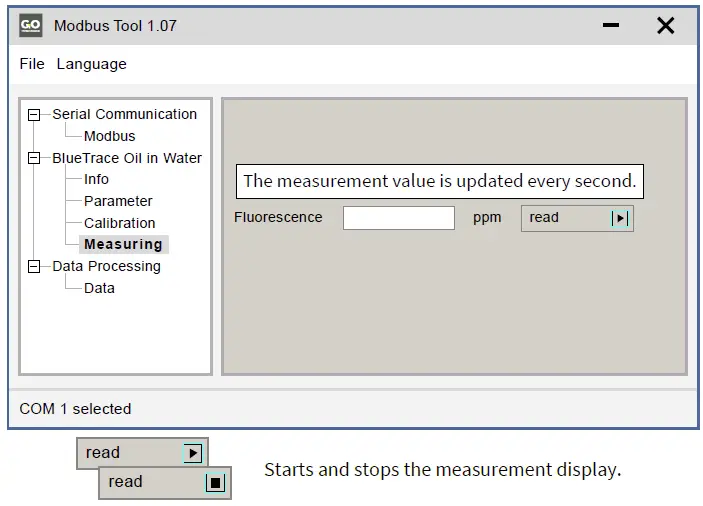Click the play icon on the sample button below the window
This screenshot has height=506, width=703.
click(x=193, y=453)
